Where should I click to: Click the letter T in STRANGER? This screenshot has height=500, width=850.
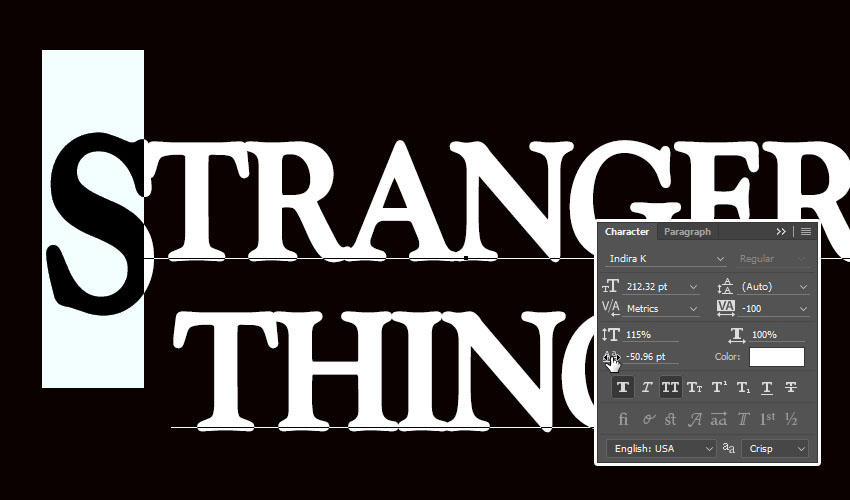pos(195,201)
